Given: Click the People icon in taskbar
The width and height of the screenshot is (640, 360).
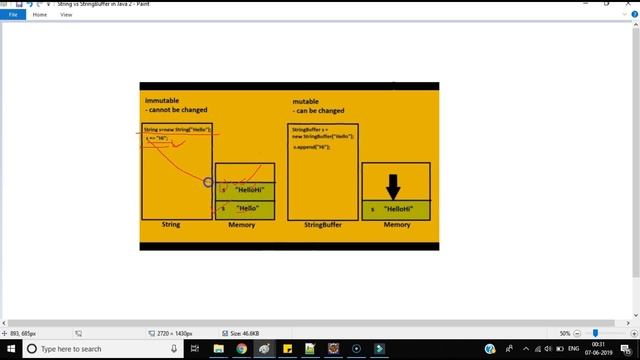Looking at the screenshot, I should [509, 349].
